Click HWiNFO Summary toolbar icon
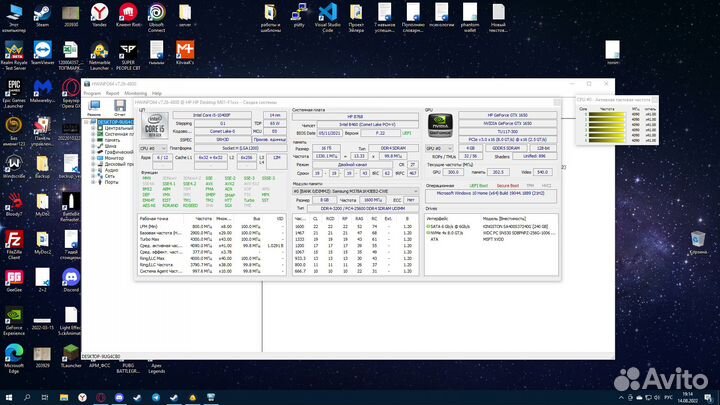The width and height of the screenshot is (720, 405). click(x=94, y=108)
